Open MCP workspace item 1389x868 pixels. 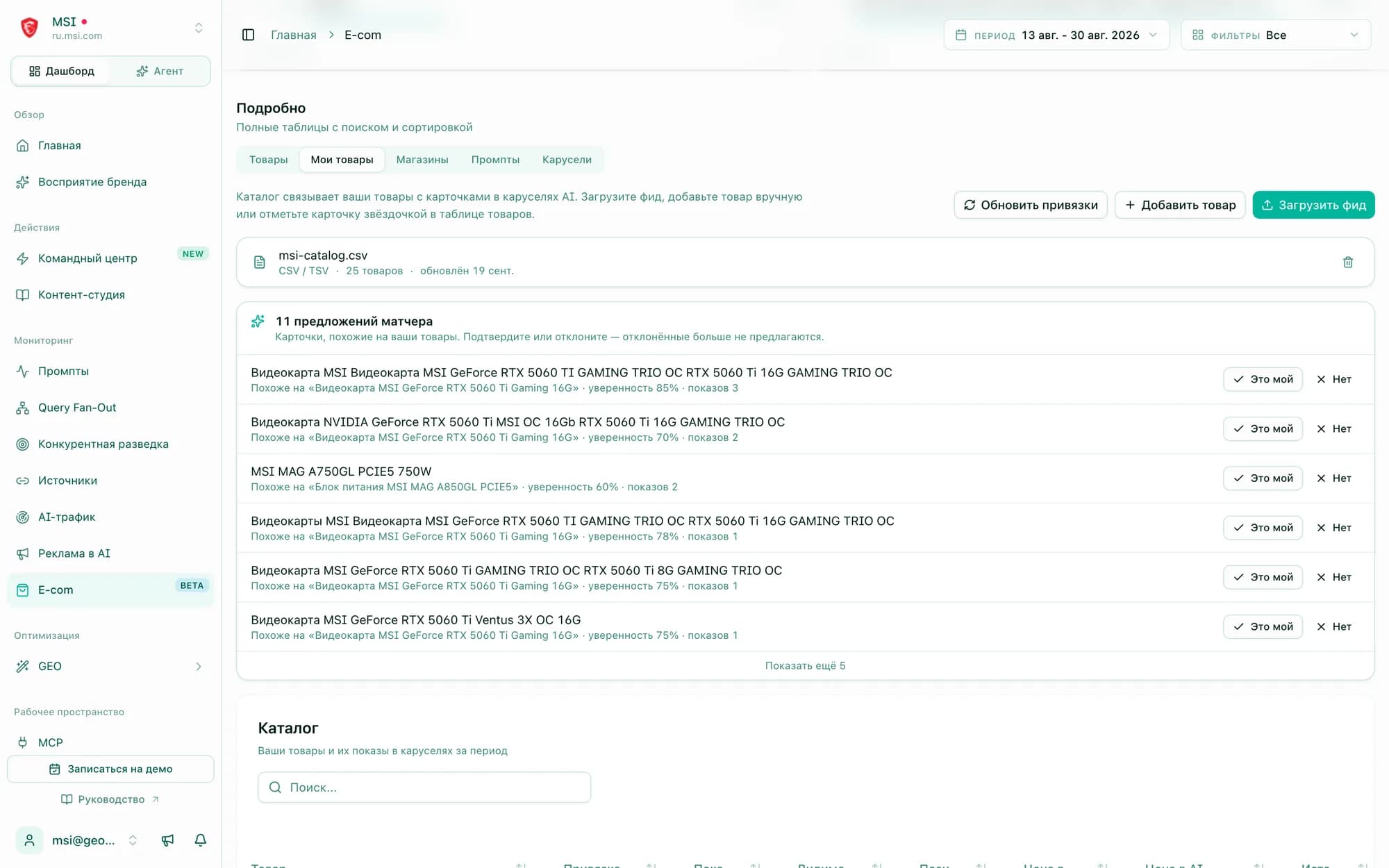(x=111, y=742)
